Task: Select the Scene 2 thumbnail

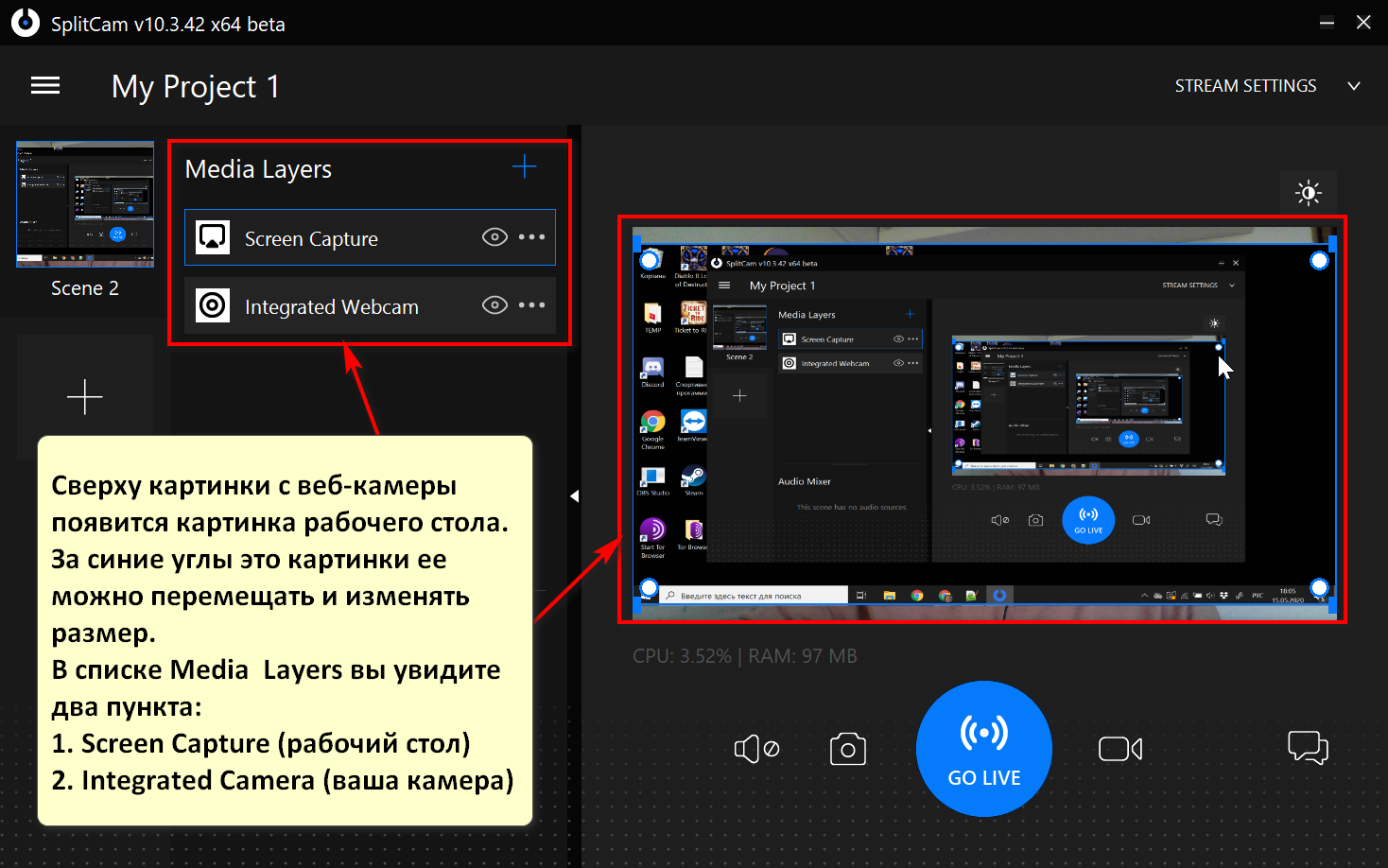Action: point(85,204)
